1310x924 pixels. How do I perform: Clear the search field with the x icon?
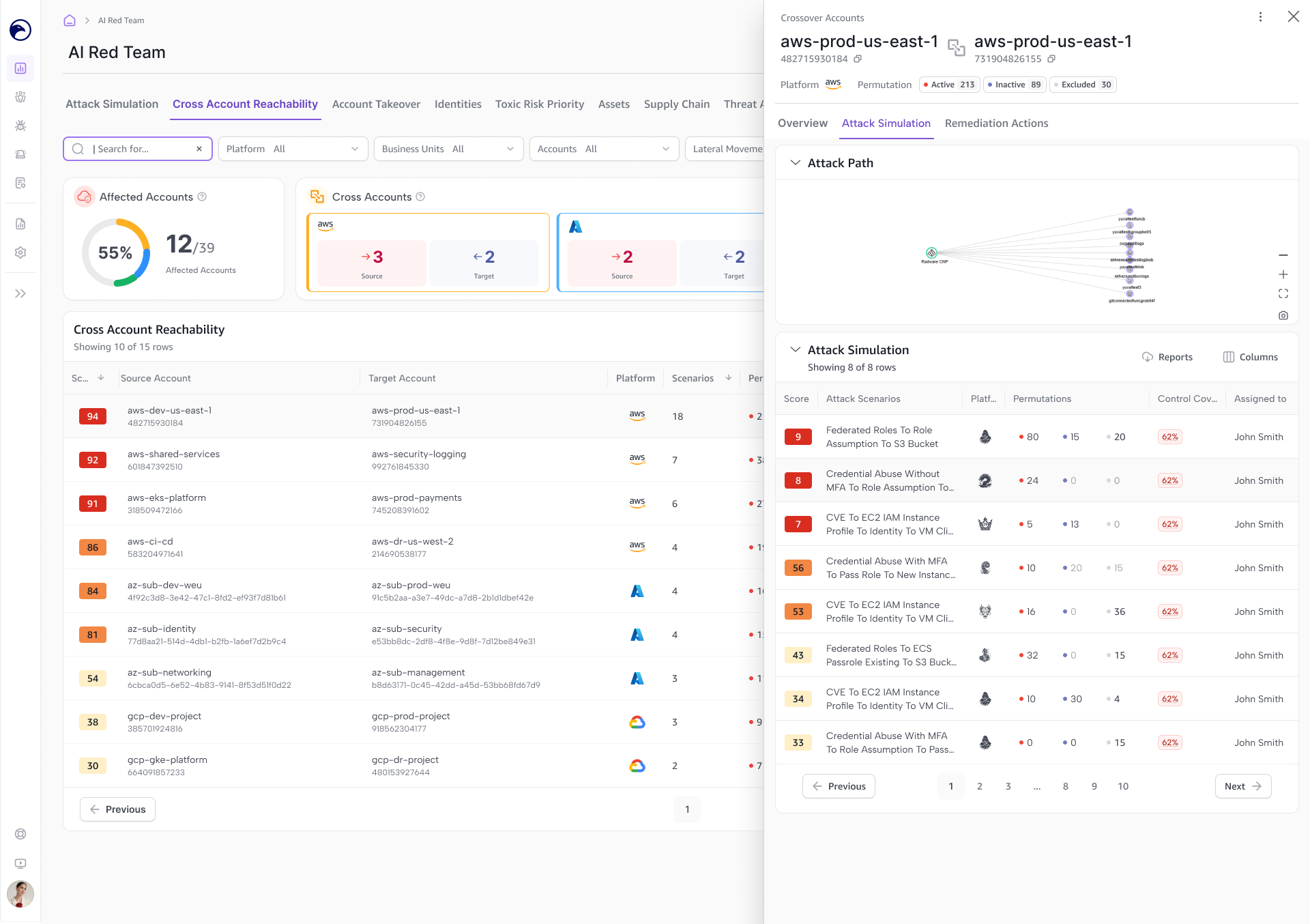(x=199, y=149)
